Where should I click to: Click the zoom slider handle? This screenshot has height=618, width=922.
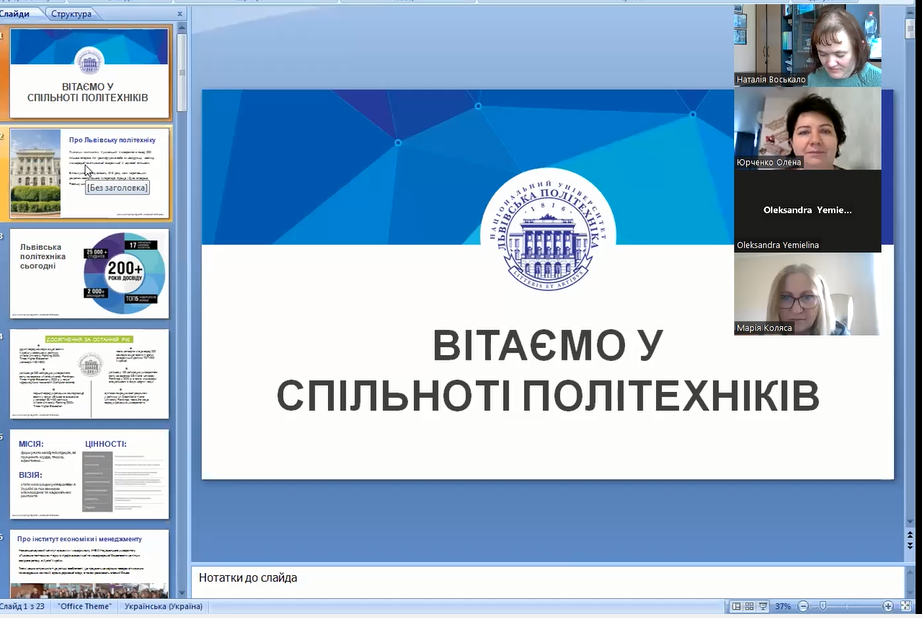tap(823, 606)
